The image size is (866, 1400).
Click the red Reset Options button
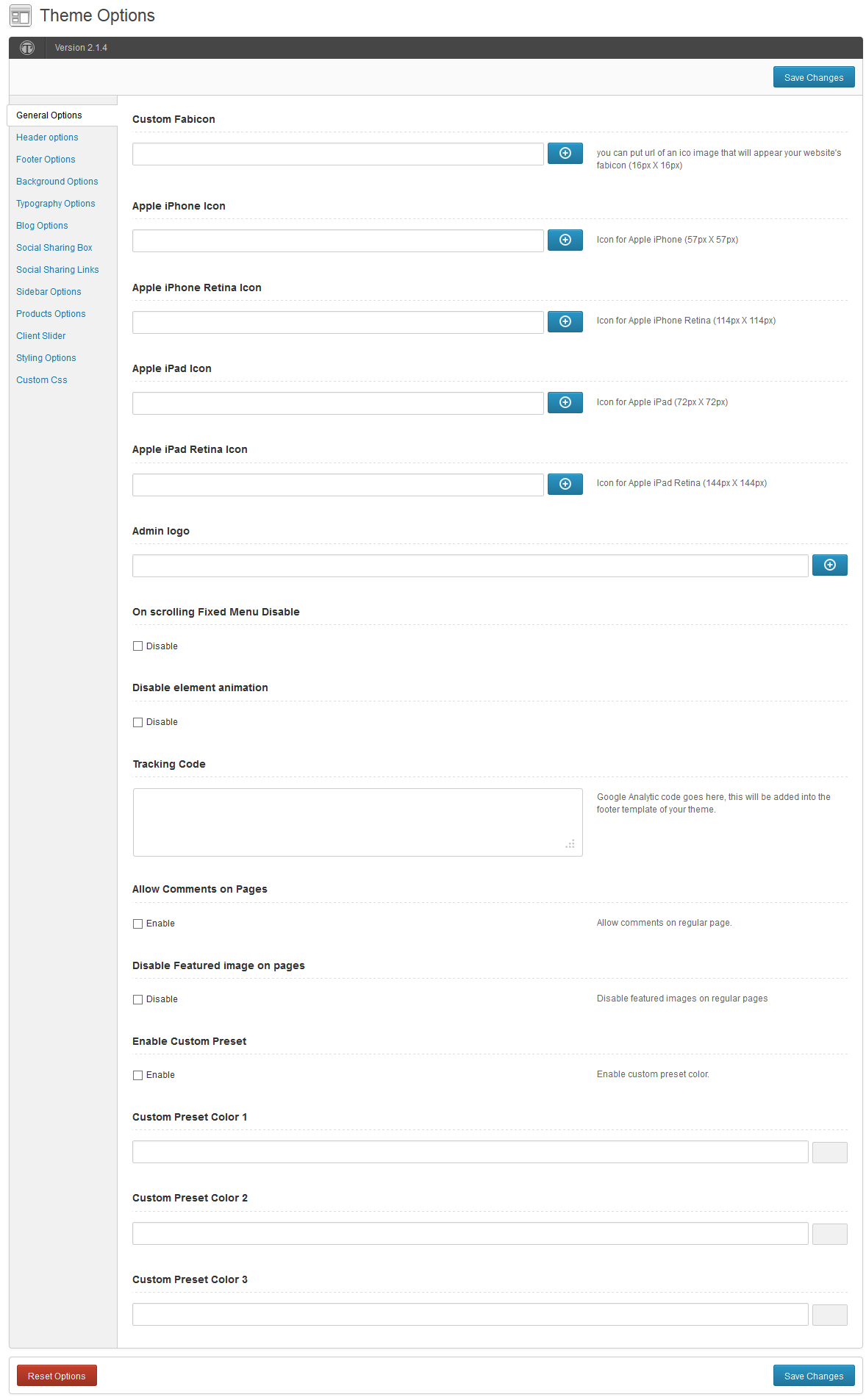pos(57,1376)
